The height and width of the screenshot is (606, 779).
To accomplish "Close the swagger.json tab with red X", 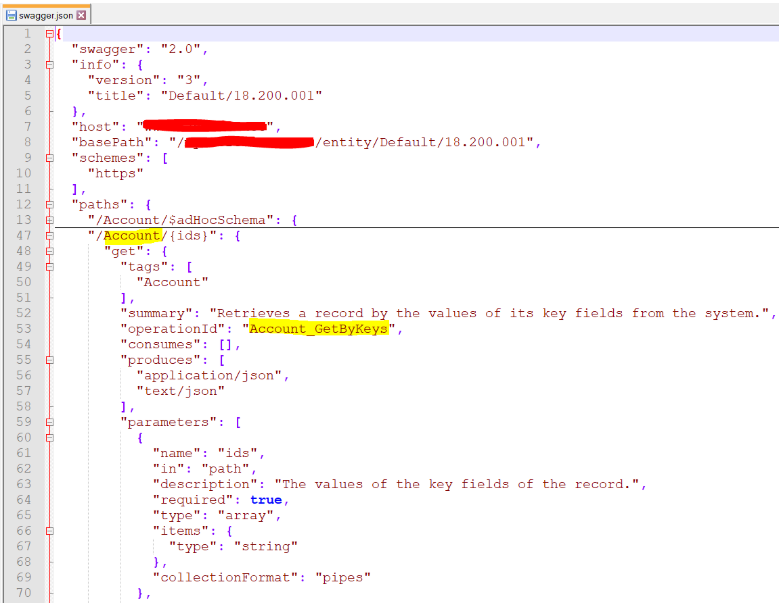I will point(81,15).
